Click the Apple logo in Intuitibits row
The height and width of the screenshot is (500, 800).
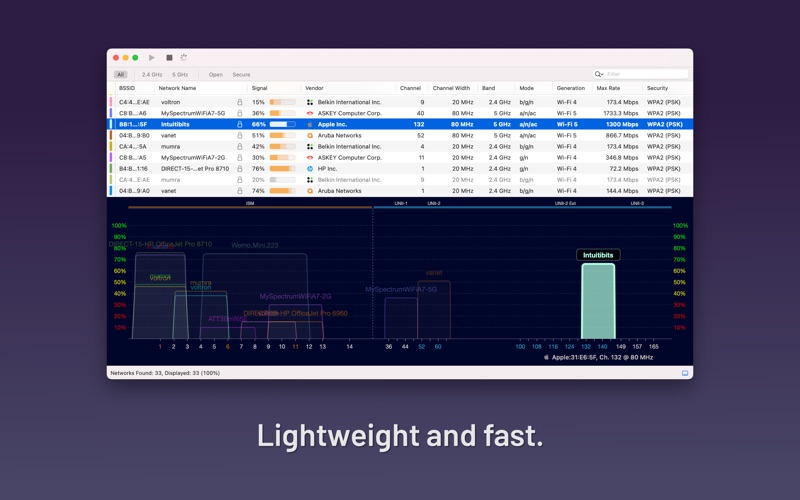(310, 124)
